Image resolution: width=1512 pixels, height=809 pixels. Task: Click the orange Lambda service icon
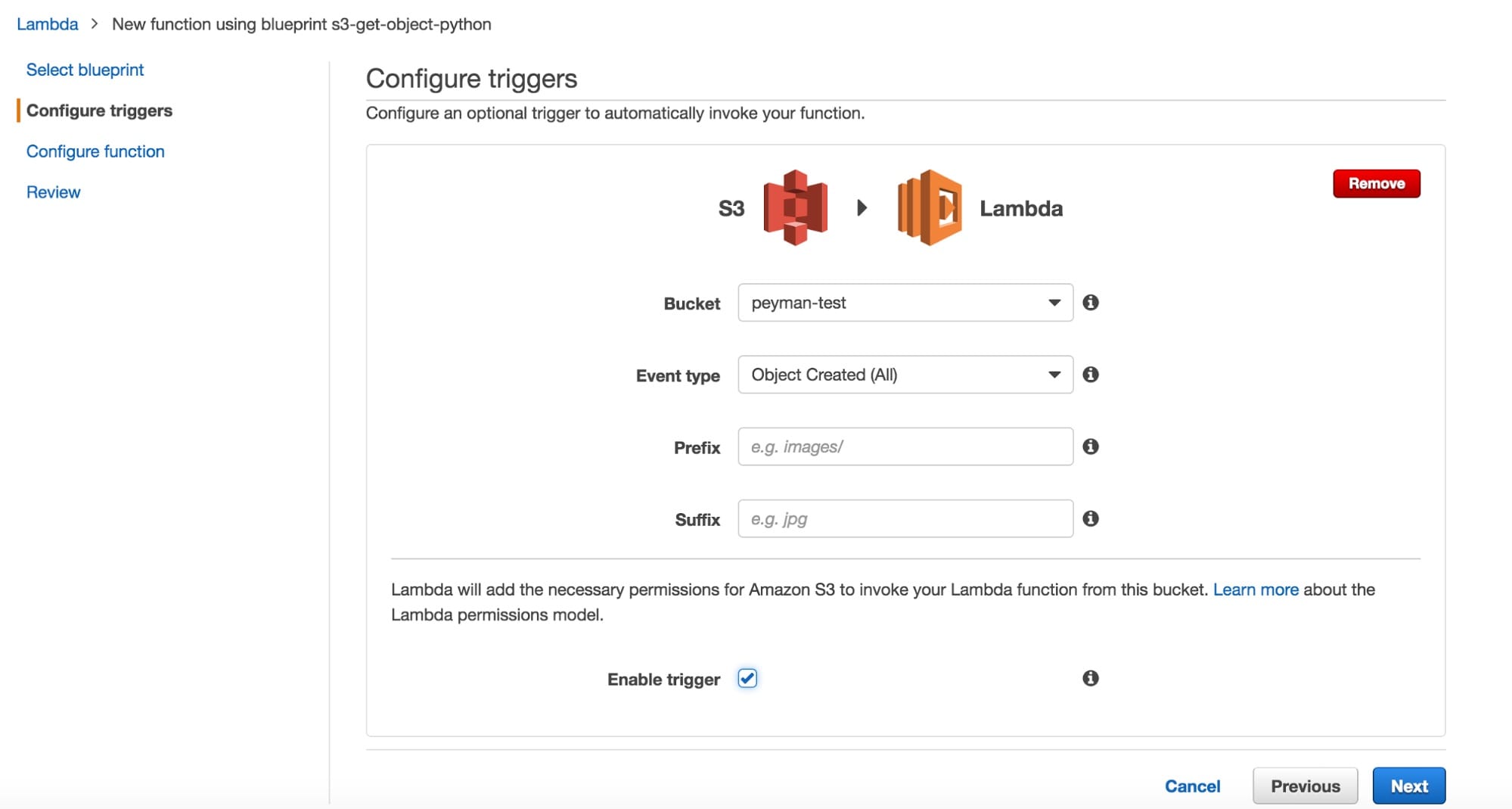click(930, 207)
